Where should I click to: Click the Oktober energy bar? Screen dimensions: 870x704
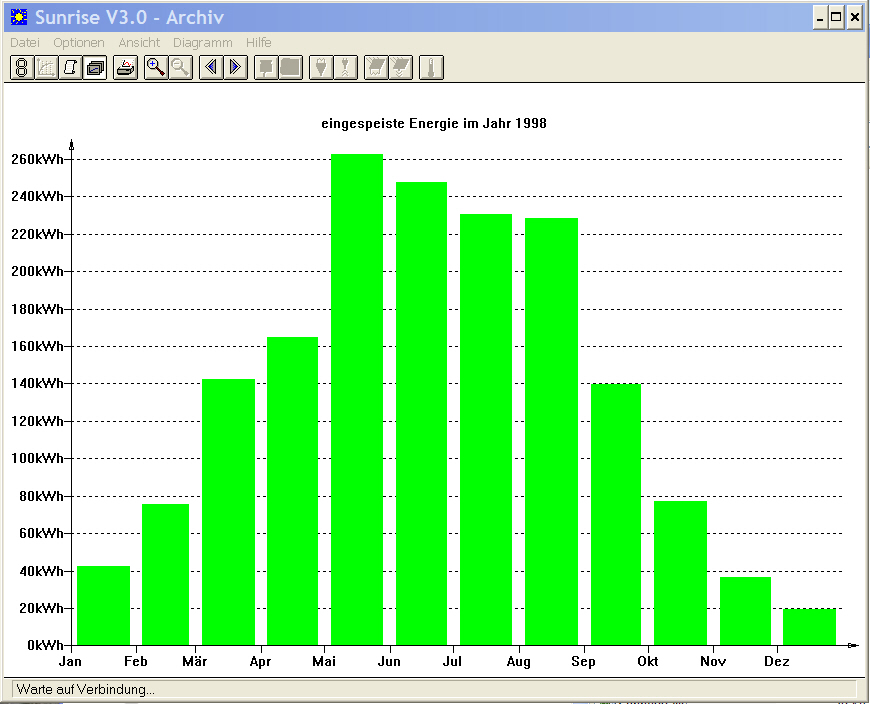click(x=680, y=573)
